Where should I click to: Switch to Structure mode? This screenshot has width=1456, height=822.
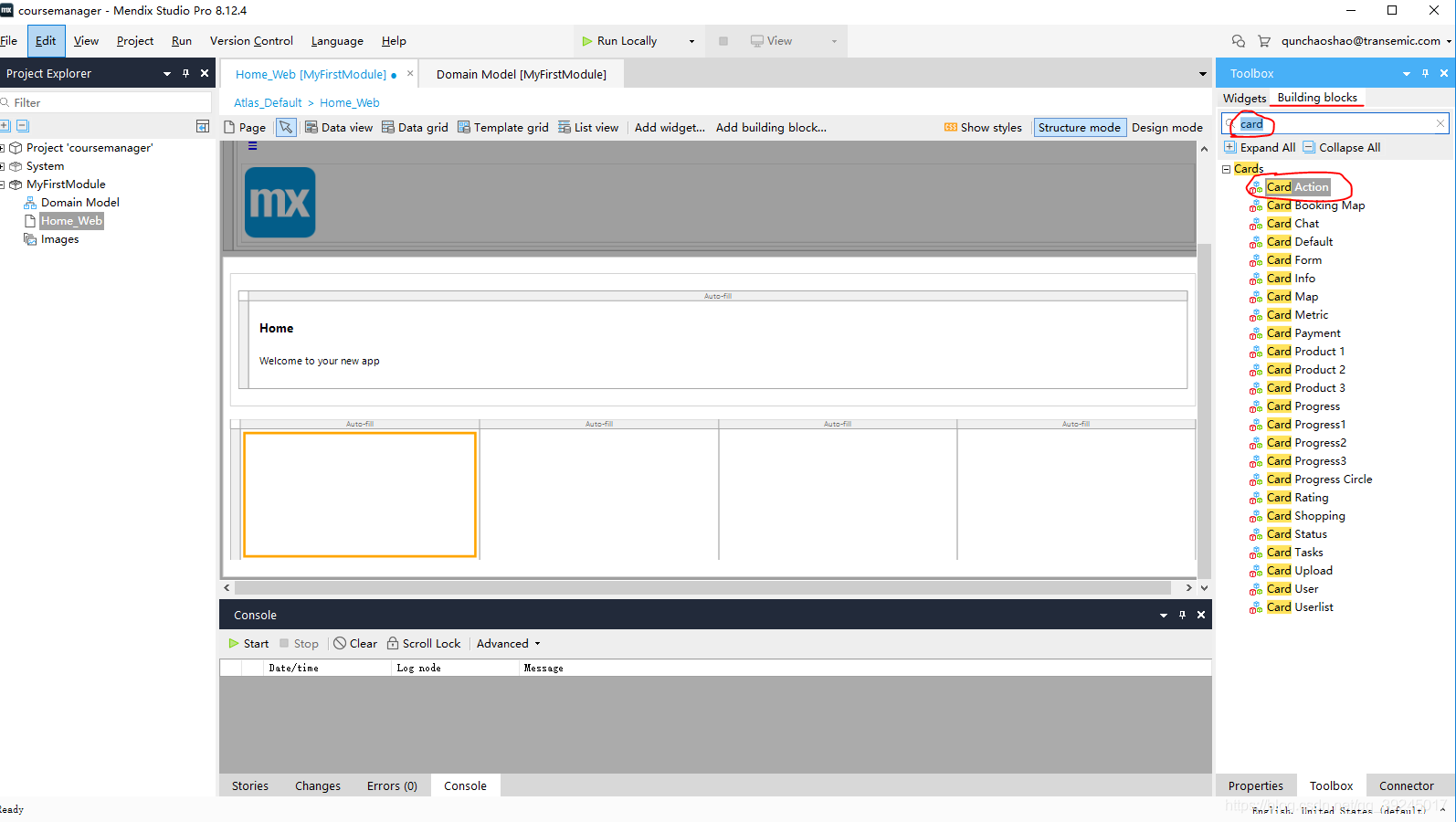[x=1079, y=128]
